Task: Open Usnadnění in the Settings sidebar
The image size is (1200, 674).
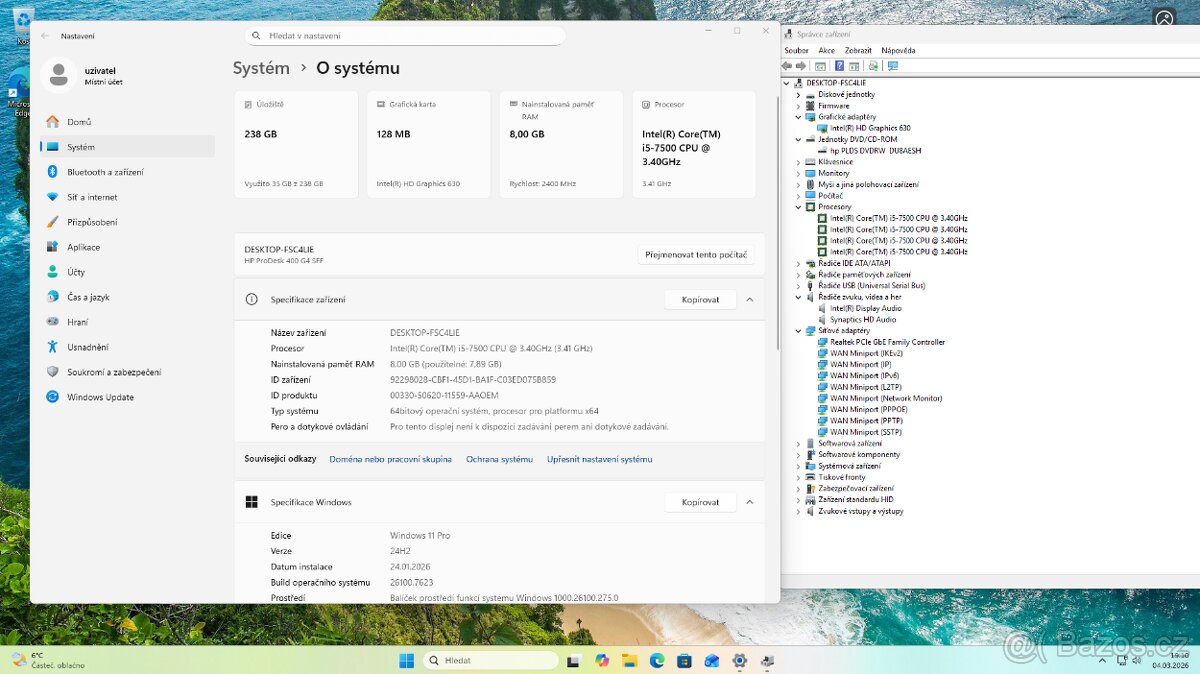Action: point(128,347)
